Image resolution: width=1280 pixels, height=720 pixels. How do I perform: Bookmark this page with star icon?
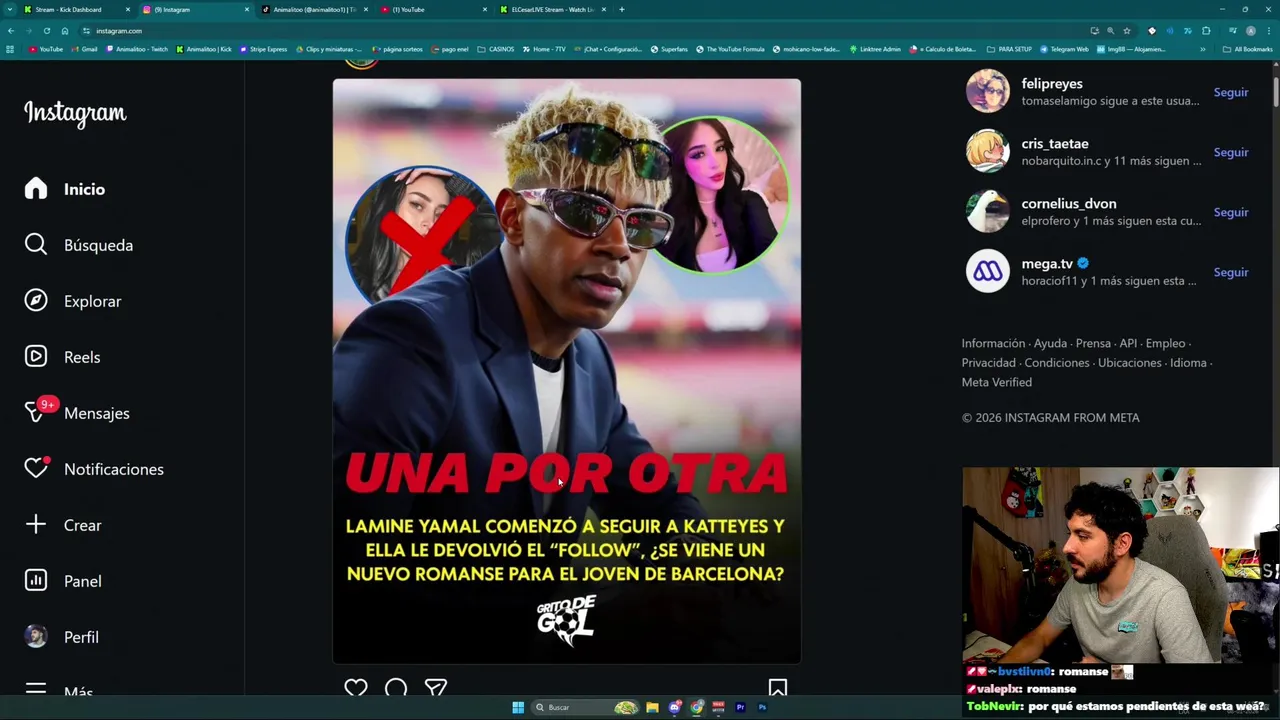click(1127, 31)
